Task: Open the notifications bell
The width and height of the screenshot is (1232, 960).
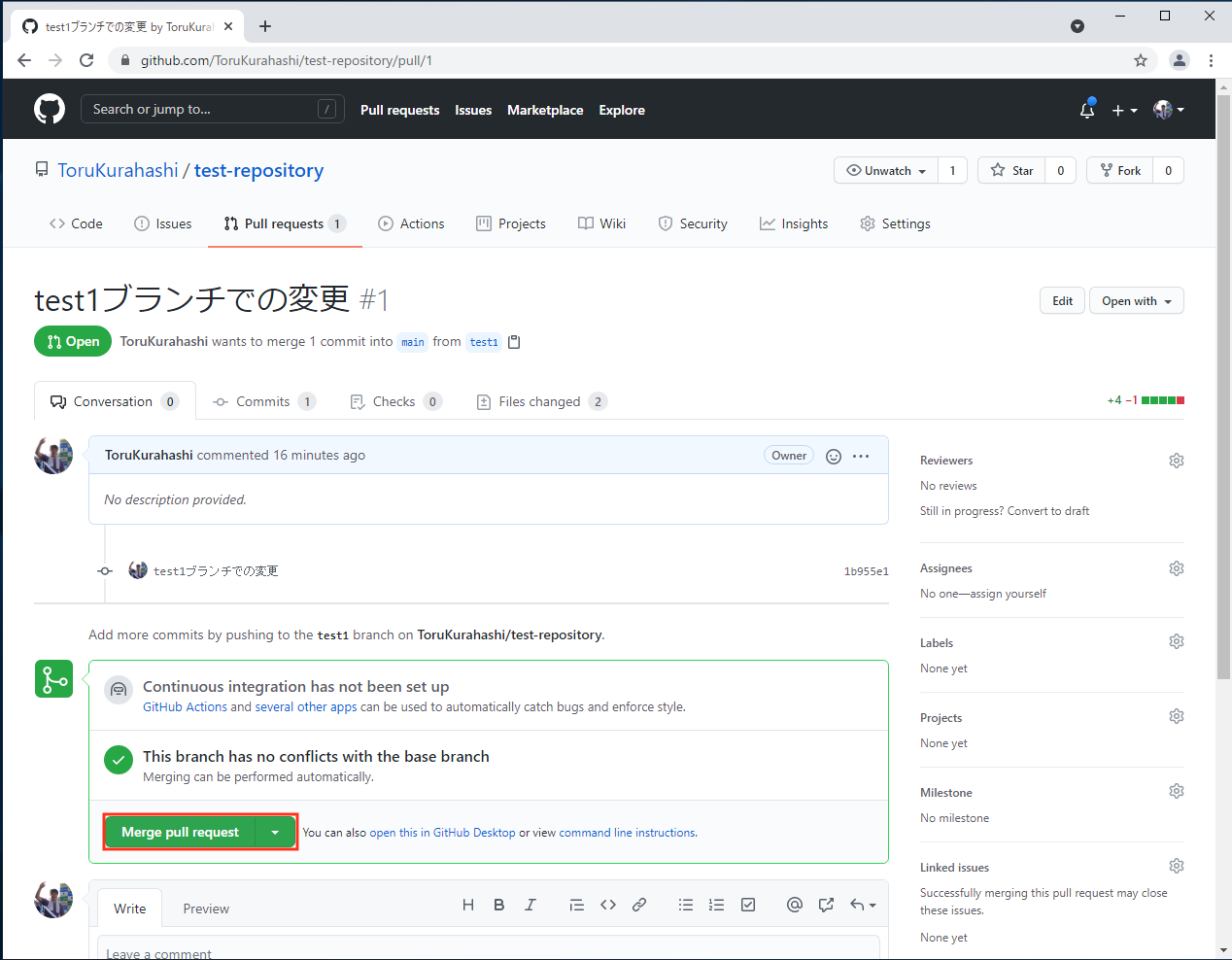Action: [x=1087, y=110]
